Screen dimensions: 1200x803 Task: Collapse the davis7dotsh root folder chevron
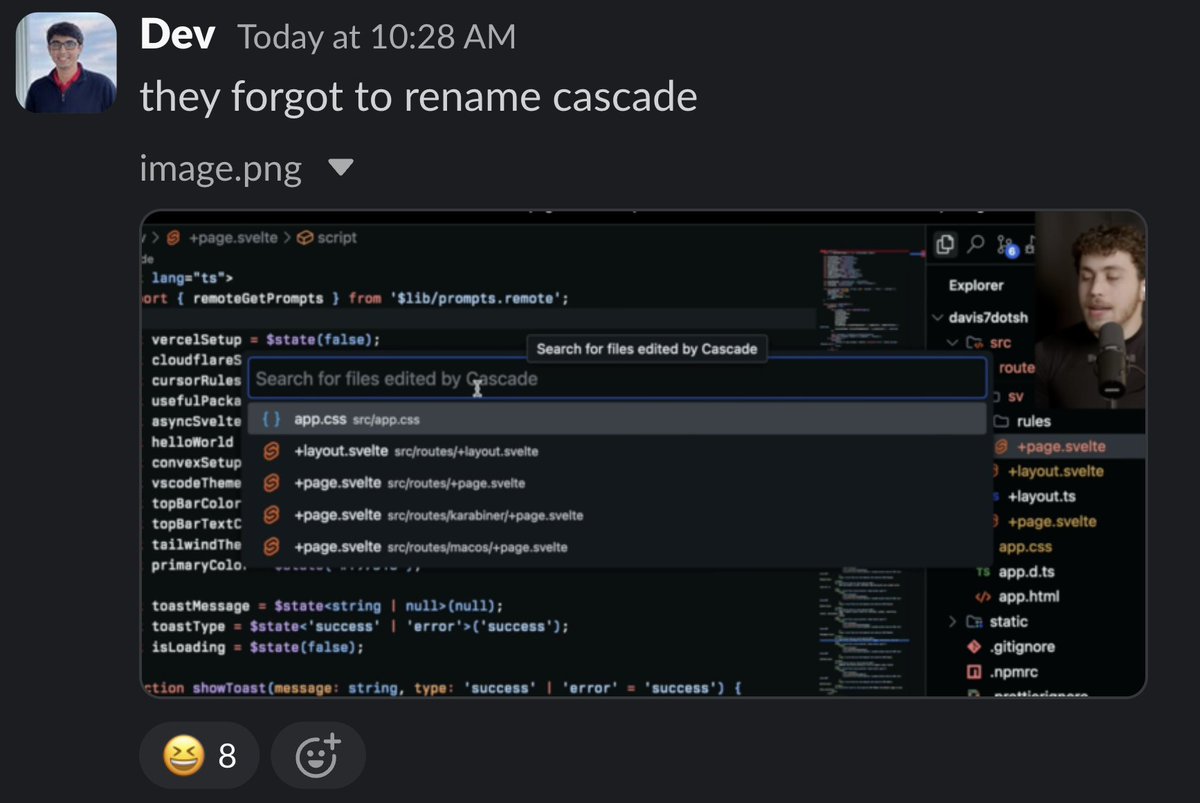coord(938,318)
